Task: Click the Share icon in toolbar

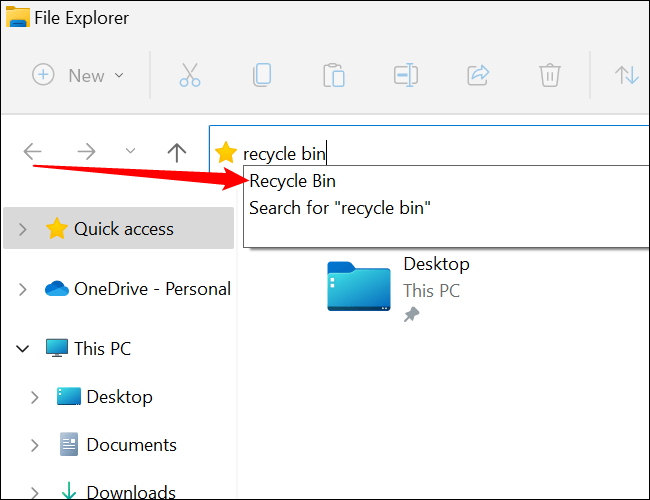Action: tap(477, 75)
